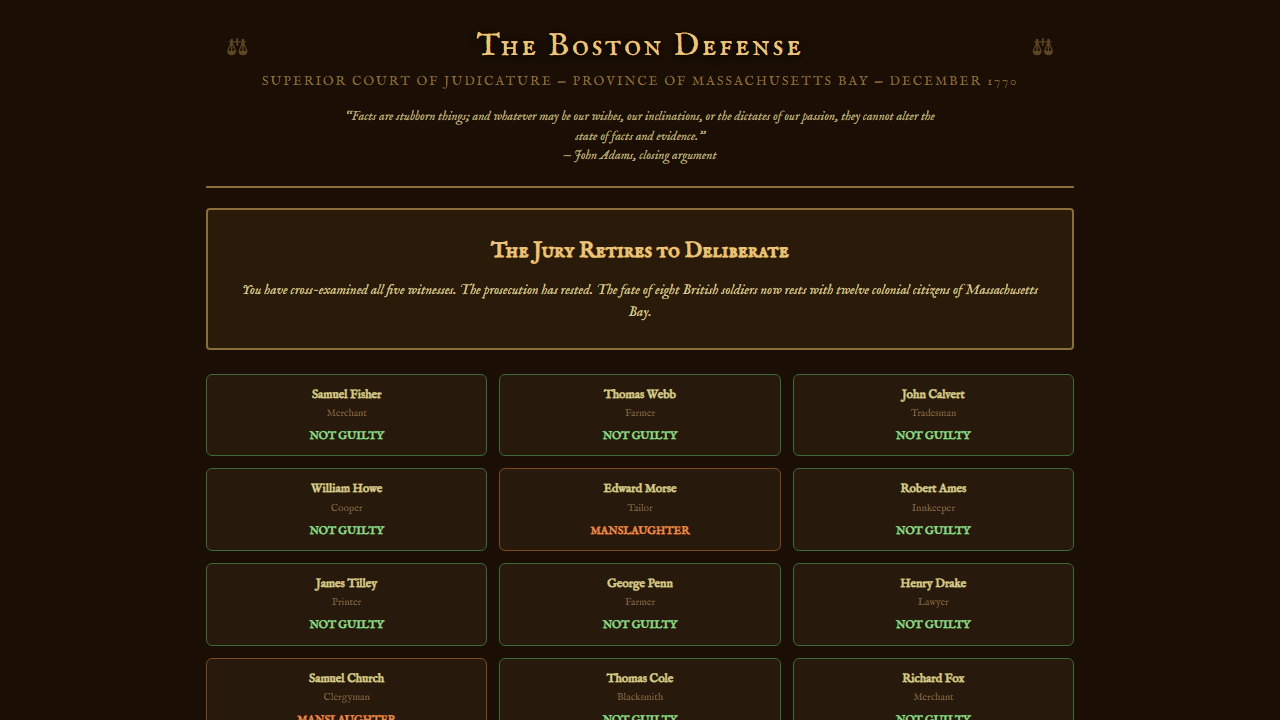
Task: Choose James Tilley juror card
Action: pos(346,604)
